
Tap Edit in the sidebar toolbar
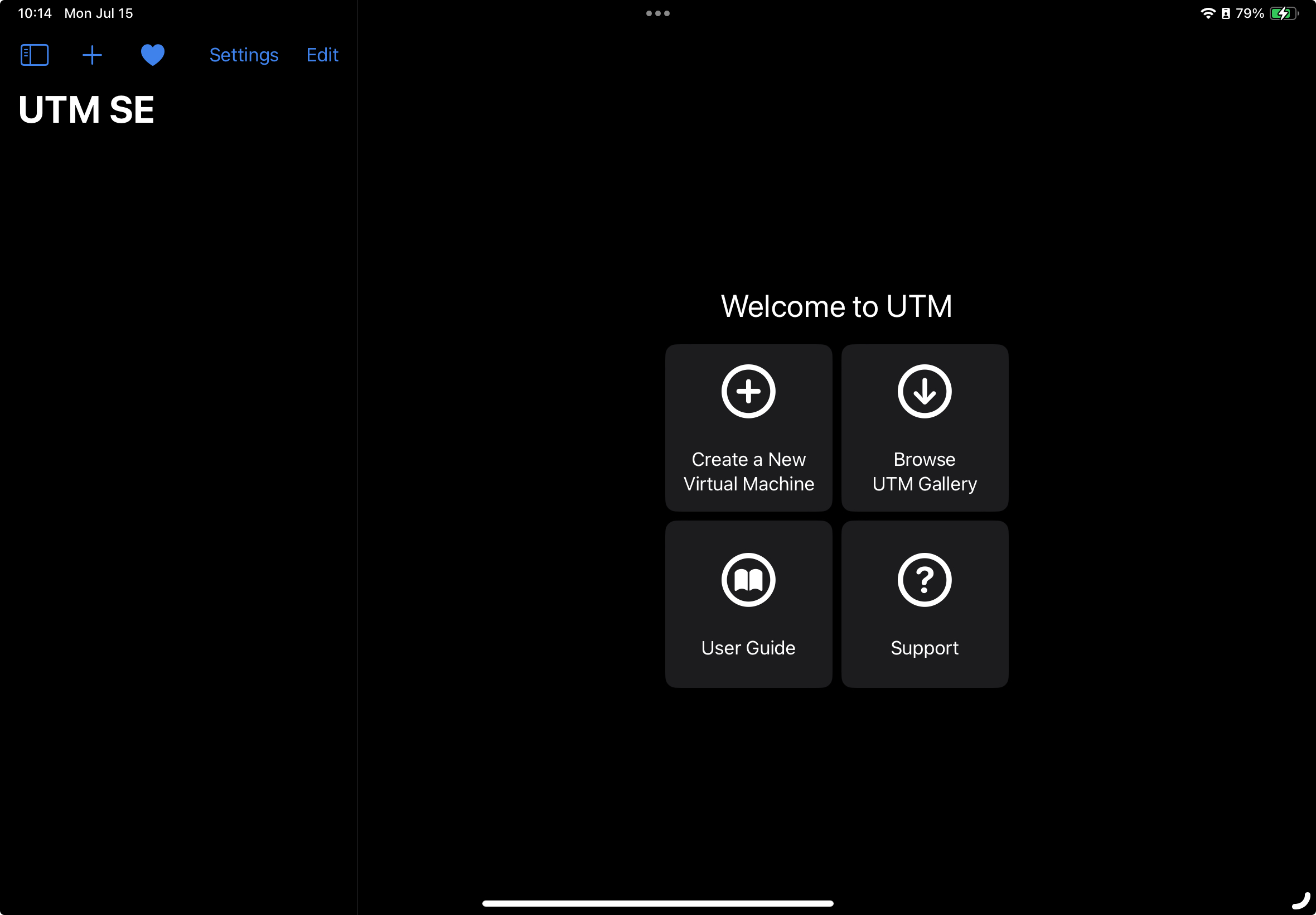click(322, 55)
